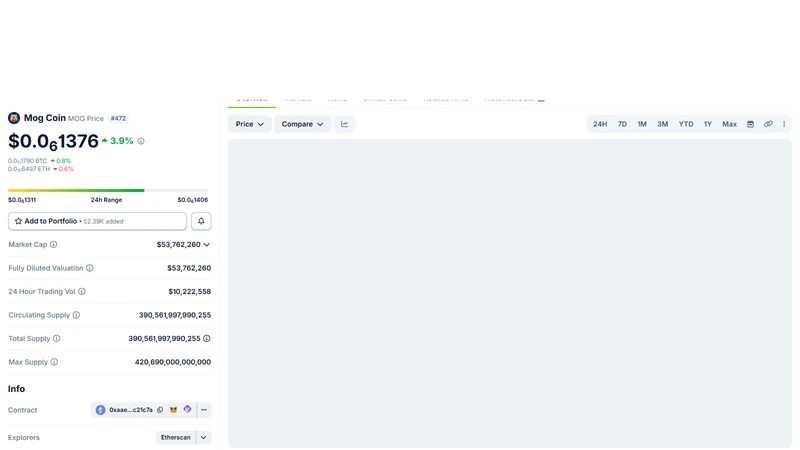Click the Mog Coin name text
This screenshot has height=450, width=800.
pos(45,118)
